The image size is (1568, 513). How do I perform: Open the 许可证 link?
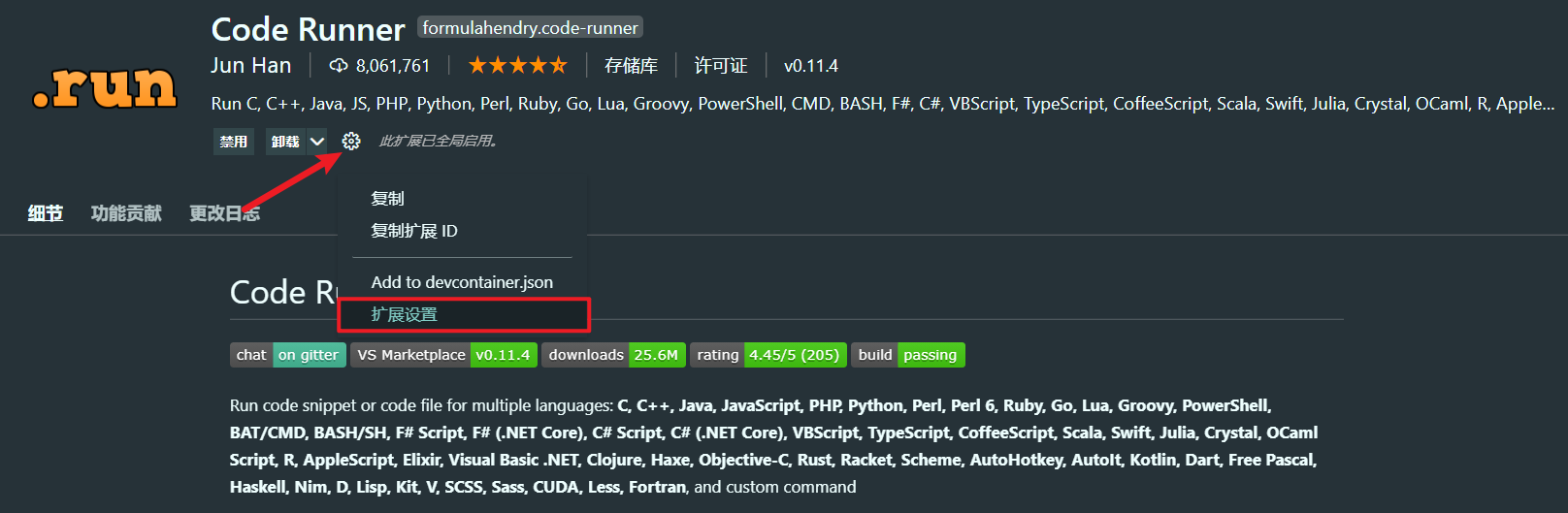click(x=721, y=66)
